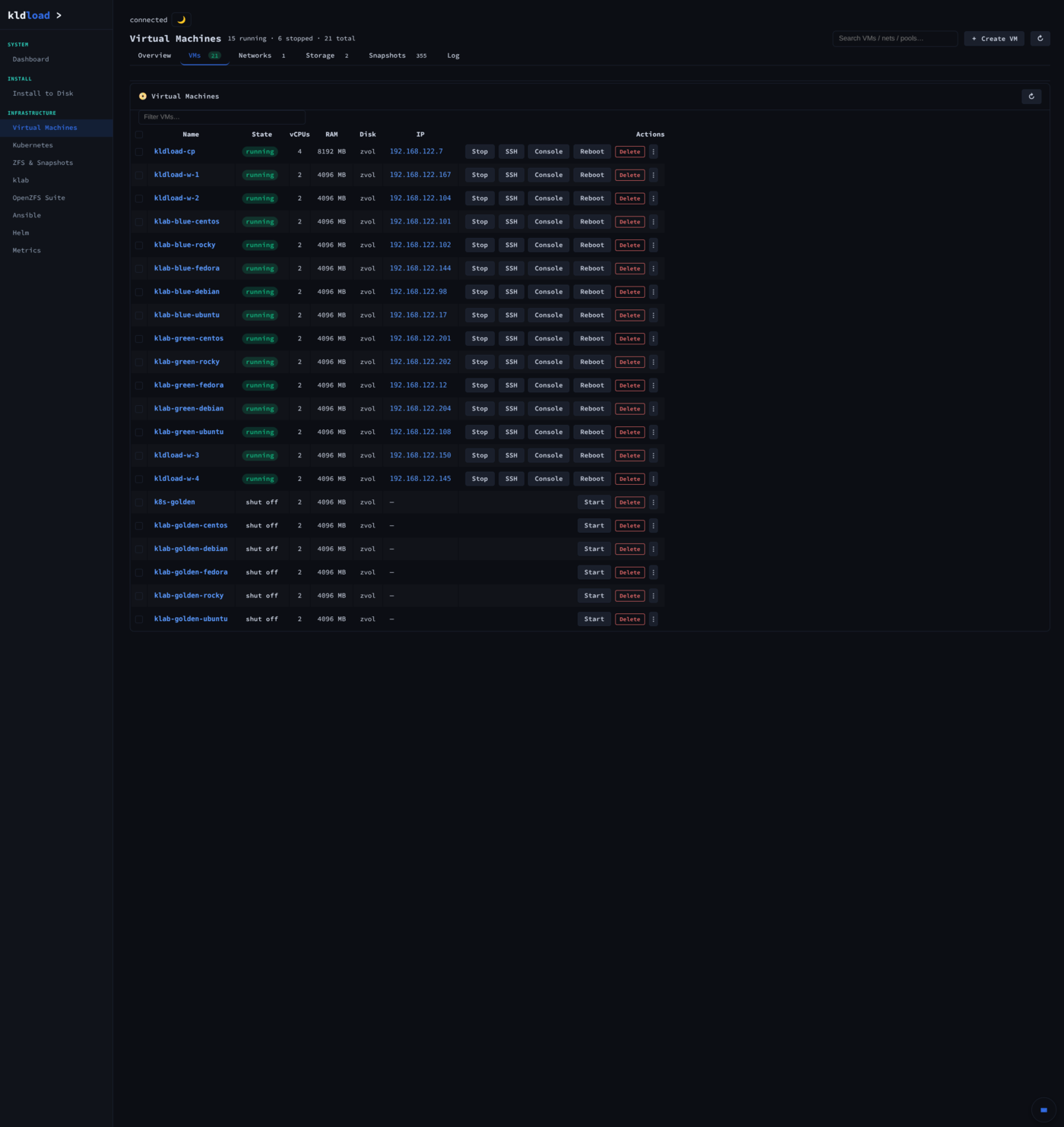The width and height of the screenshot is (1064, 1127).
Task: Open more actions menu for klab-blue-centos
Action: (x=653, y=222)
